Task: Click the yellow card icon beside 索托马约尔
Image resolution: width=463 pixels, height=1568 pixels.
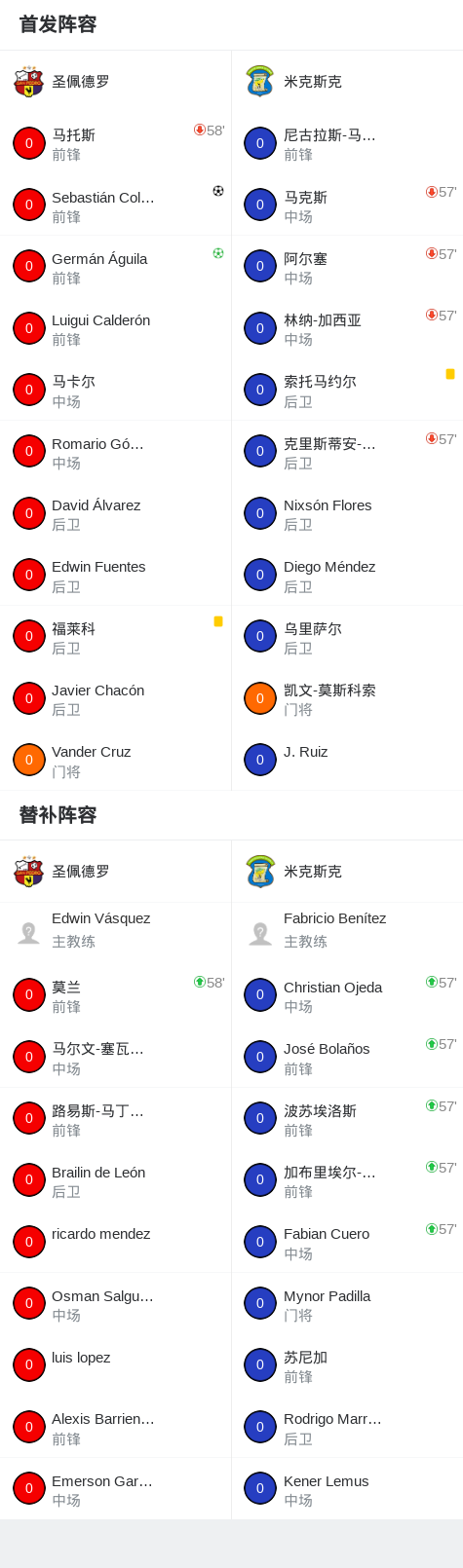Action: (450, 374)
